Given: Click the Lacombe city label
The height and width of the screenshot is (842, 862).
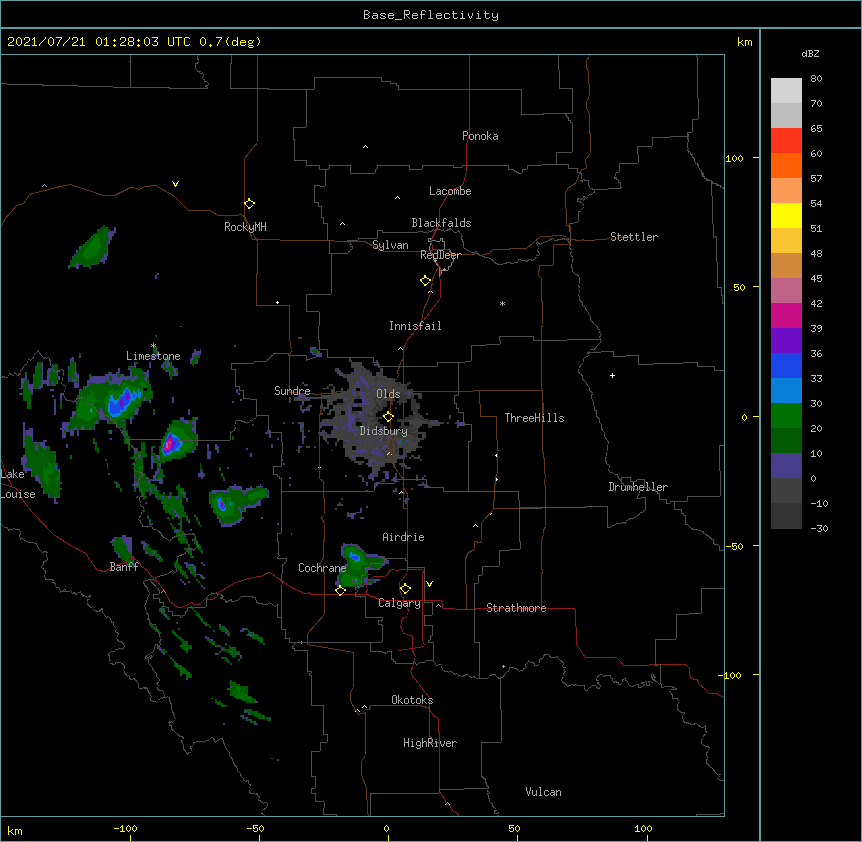Looking at the screenshot, I should tap(450, 191).
